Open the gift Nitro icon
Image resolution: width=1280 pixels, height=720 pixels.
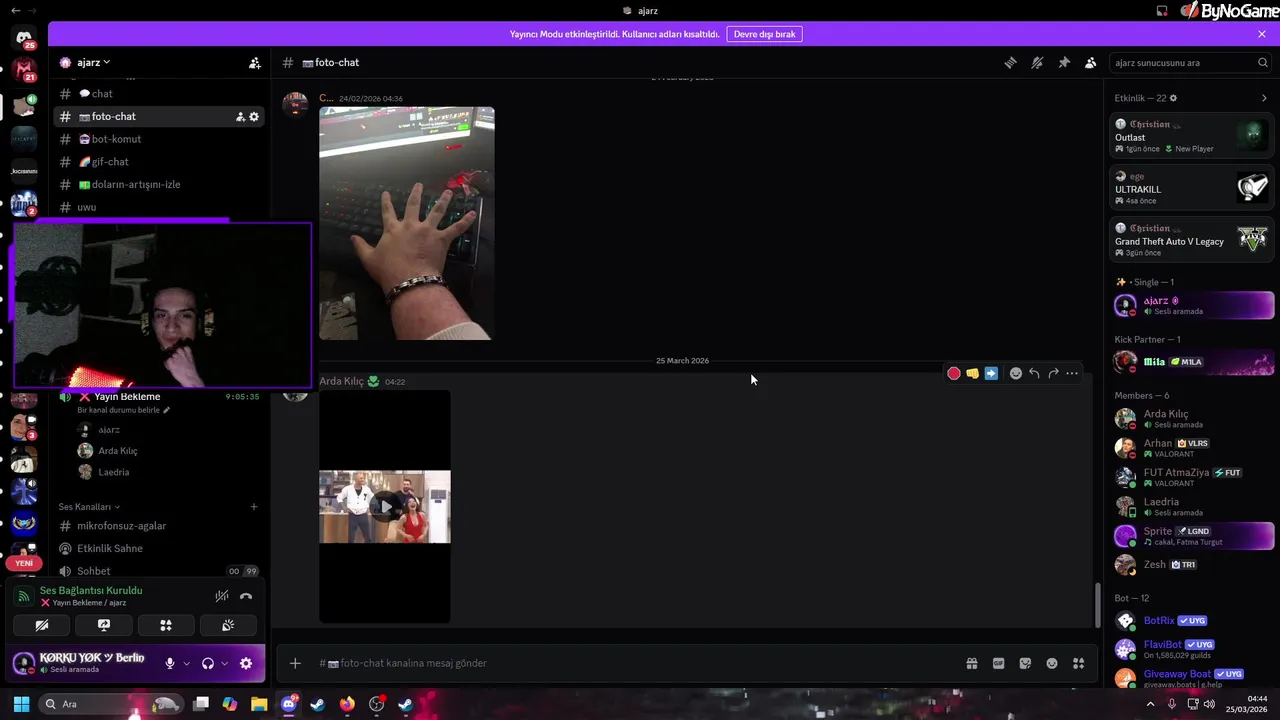[x=971, y=663]
